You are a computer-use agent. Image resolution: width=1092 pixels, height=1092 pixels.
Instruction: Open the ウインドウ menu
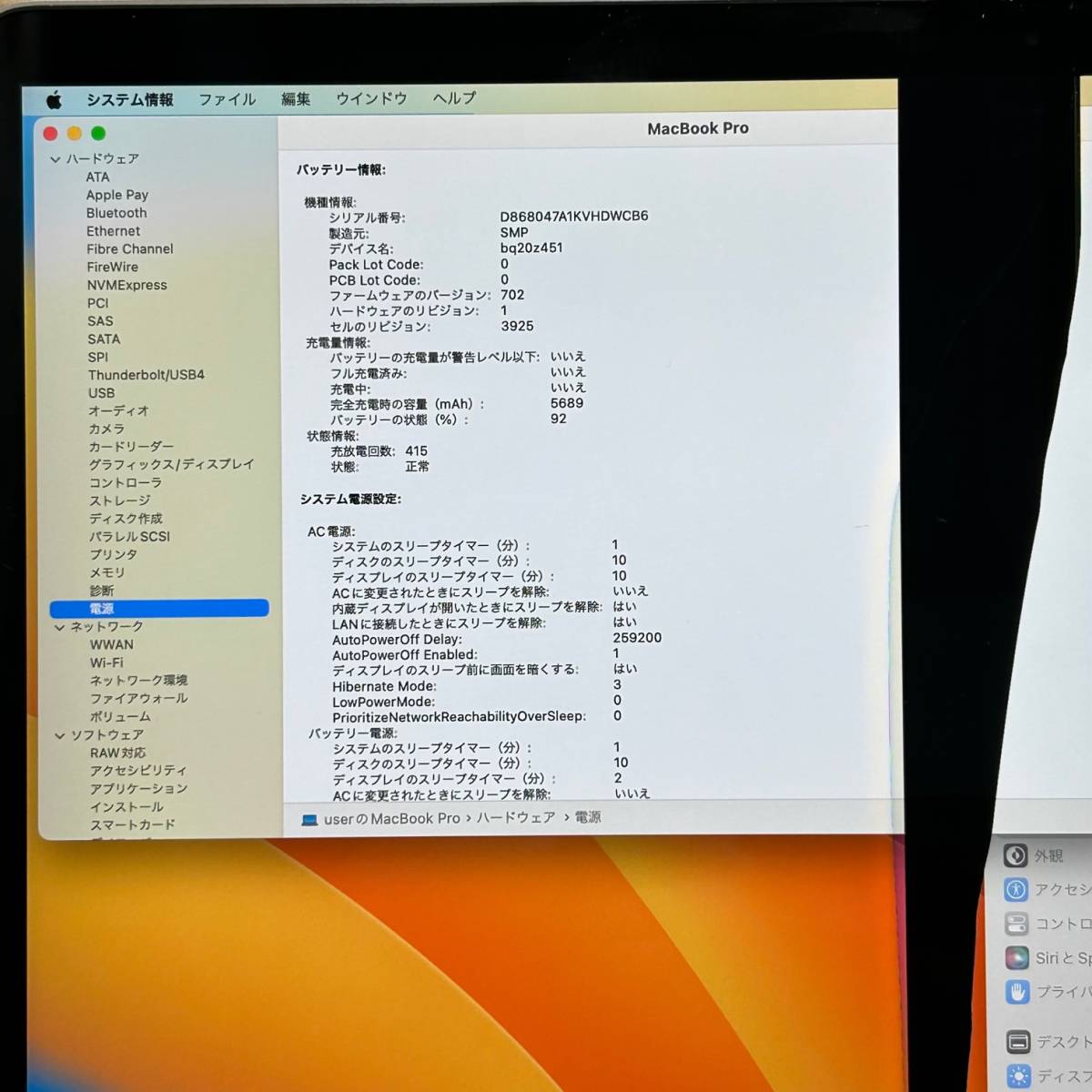coord(371,98)
